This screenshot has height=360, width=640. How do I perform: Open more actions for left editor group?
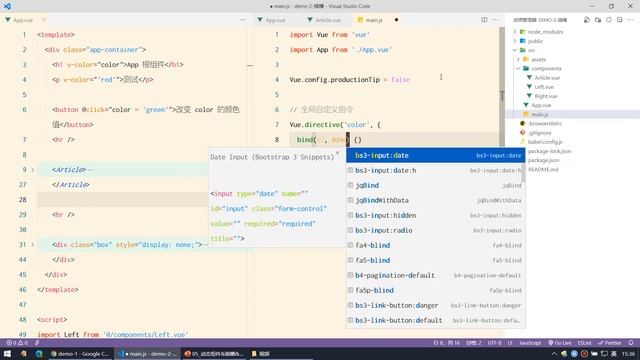(243, 20)
